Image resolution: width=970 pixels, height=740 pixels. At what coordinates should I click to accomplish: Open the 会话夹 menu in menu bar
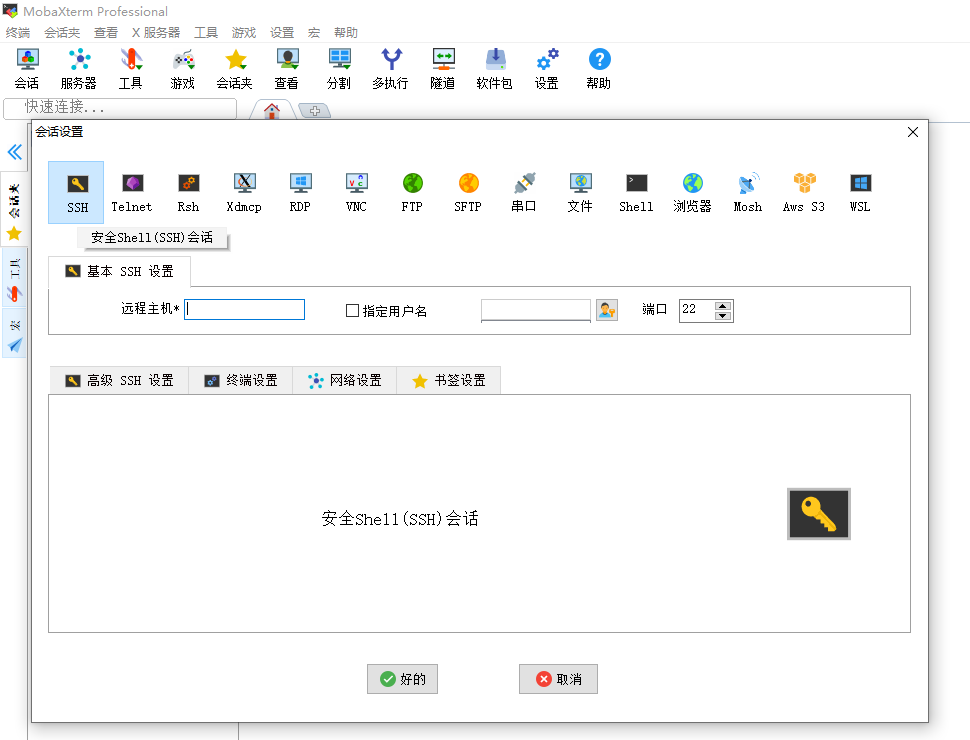pyautogui.click(x=62, y=33)
